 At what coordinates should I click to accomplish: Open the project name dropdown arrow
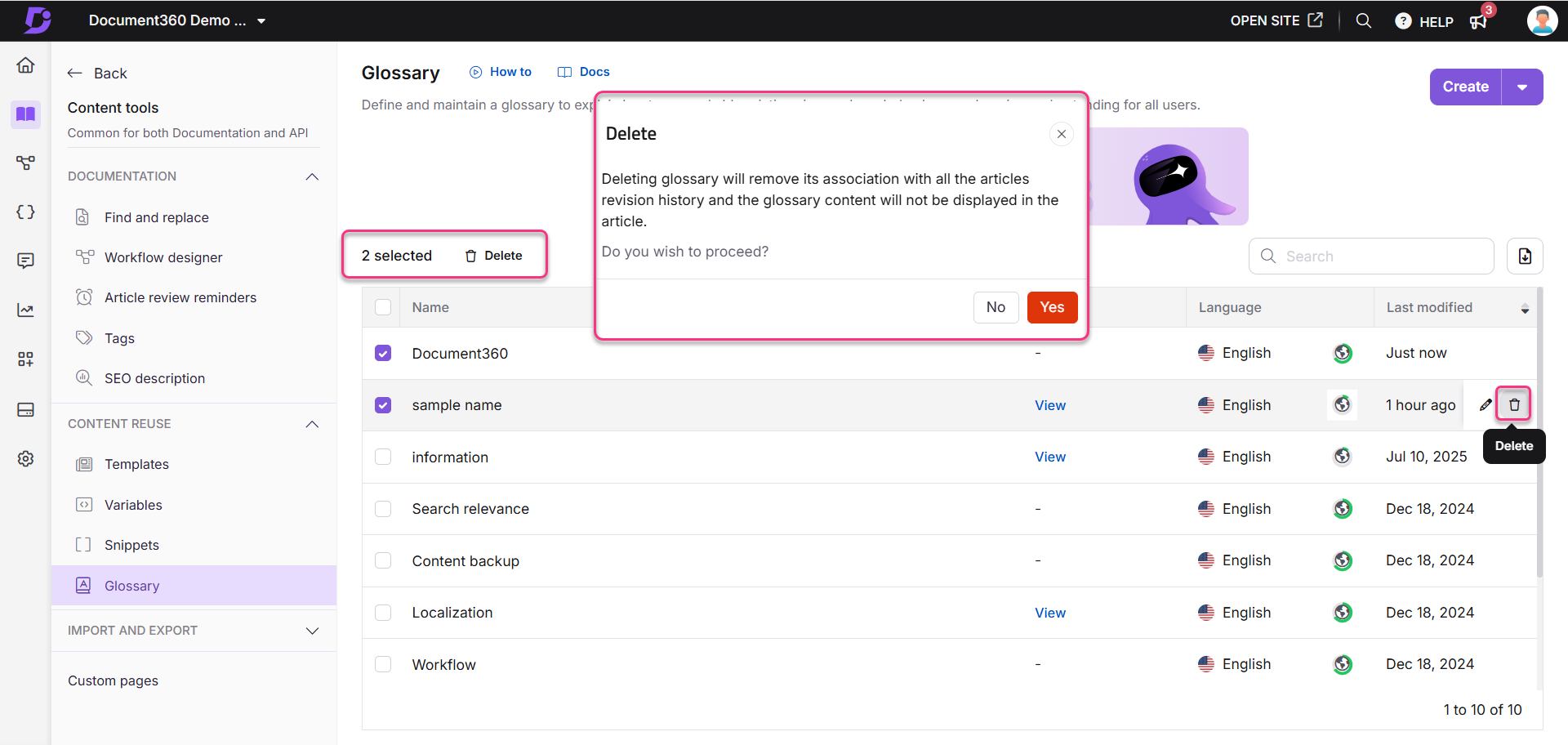[261, 21]
